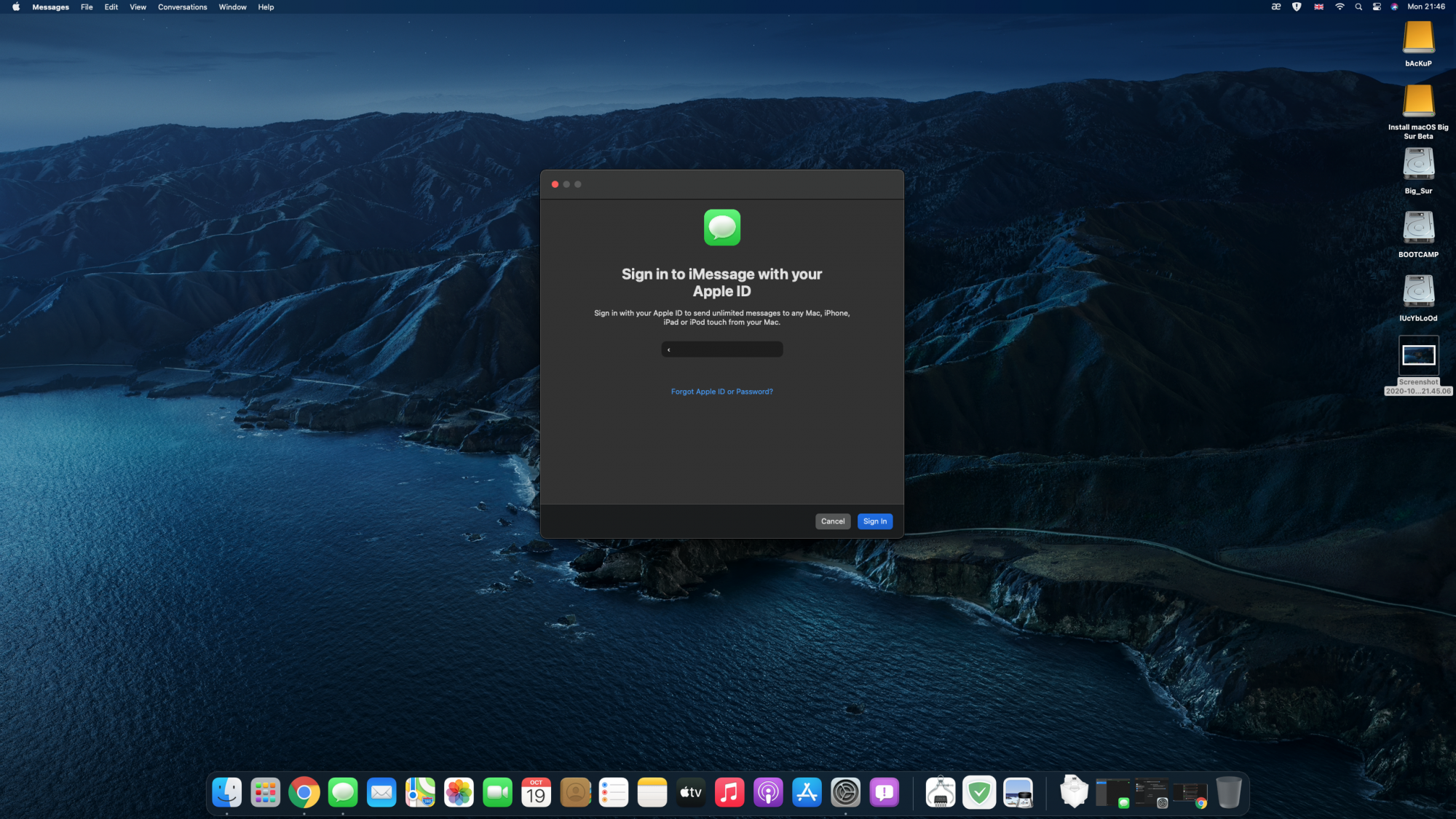Viewport: 1456px width, 819px height.
Task: Open Feedback Assistant from the Dock
Action: 884,792
